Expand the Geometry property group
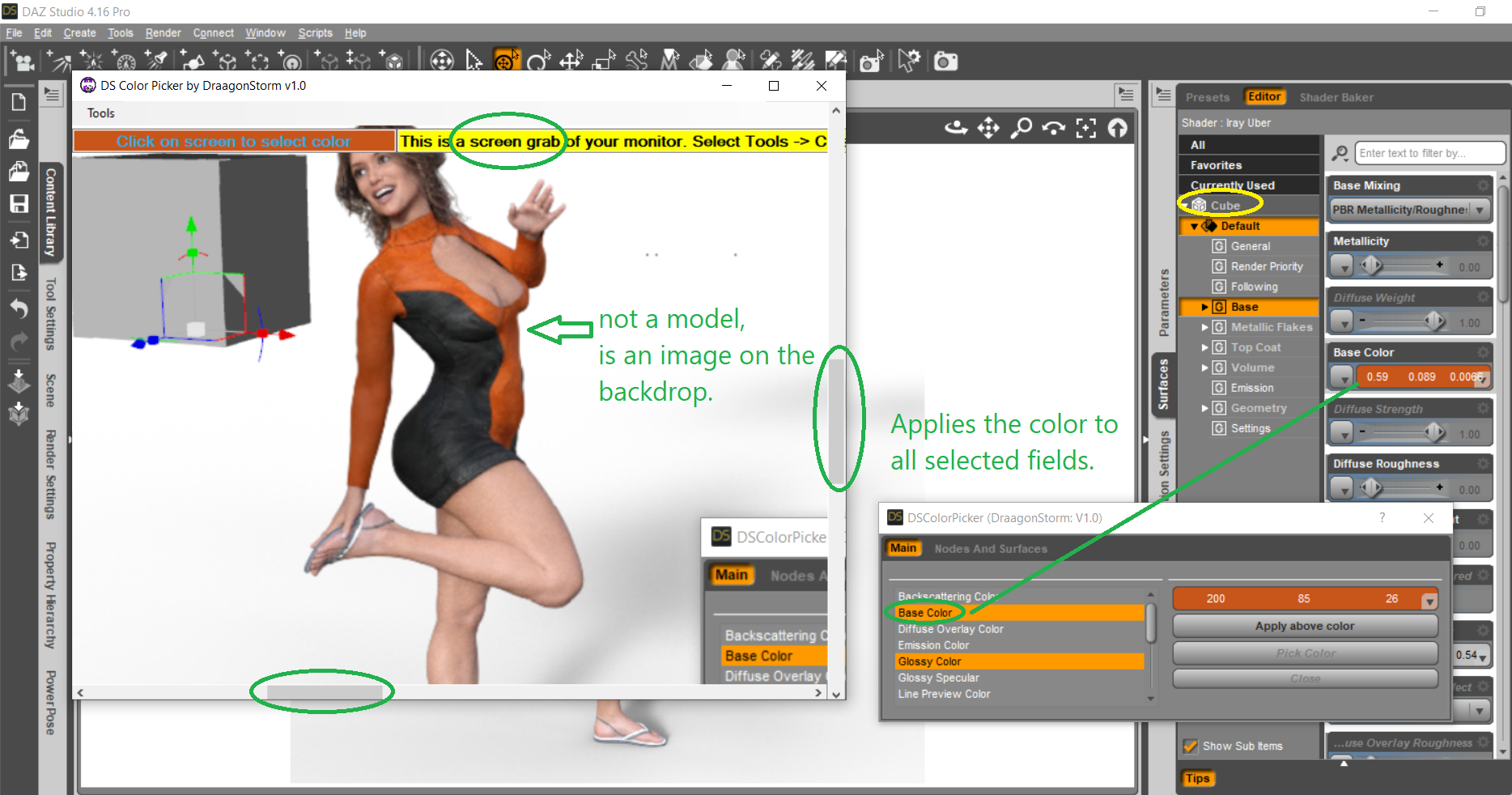1512x795 pixels. pyautogui.click(x=1204, y=409)
